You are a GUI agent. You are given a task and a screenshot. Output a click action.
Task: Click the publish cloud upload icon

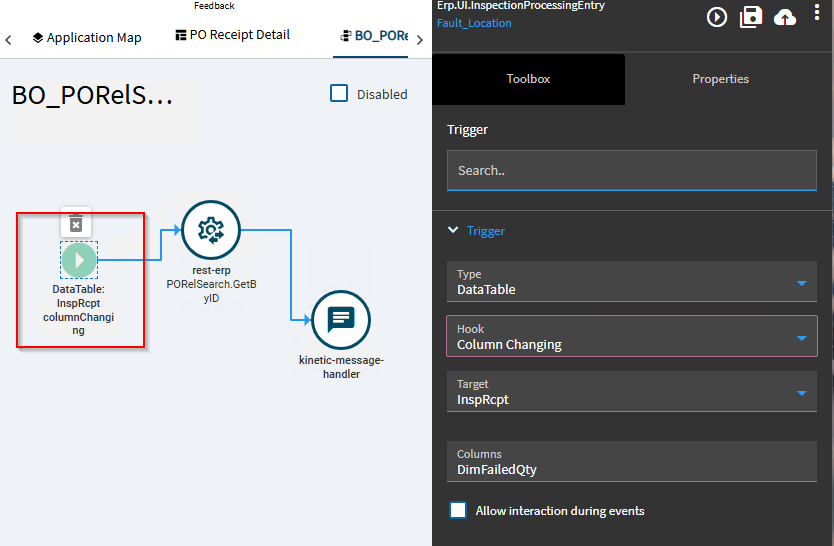(x=785, y=18)
